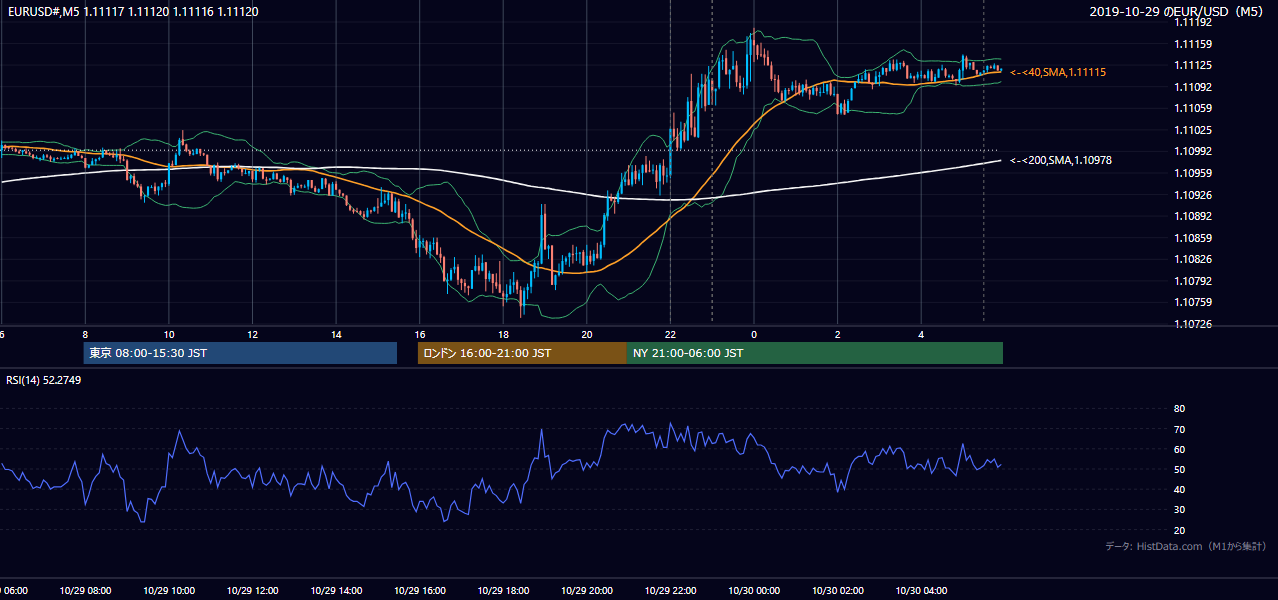Image resolution: width=1278 pixels, height=600 pixels.
Task: Click hour label 12 under the candlestick chart
Action: tap(252, 334)
